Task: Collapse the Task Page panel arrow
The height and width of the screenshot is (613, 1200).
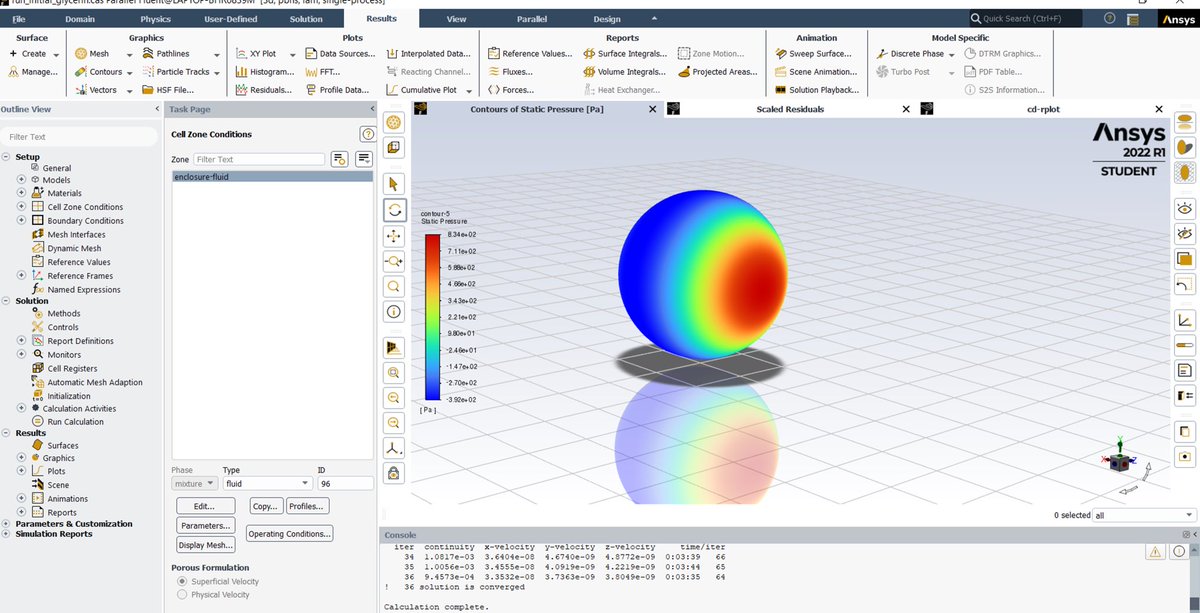Action: (x=372, y=109)
